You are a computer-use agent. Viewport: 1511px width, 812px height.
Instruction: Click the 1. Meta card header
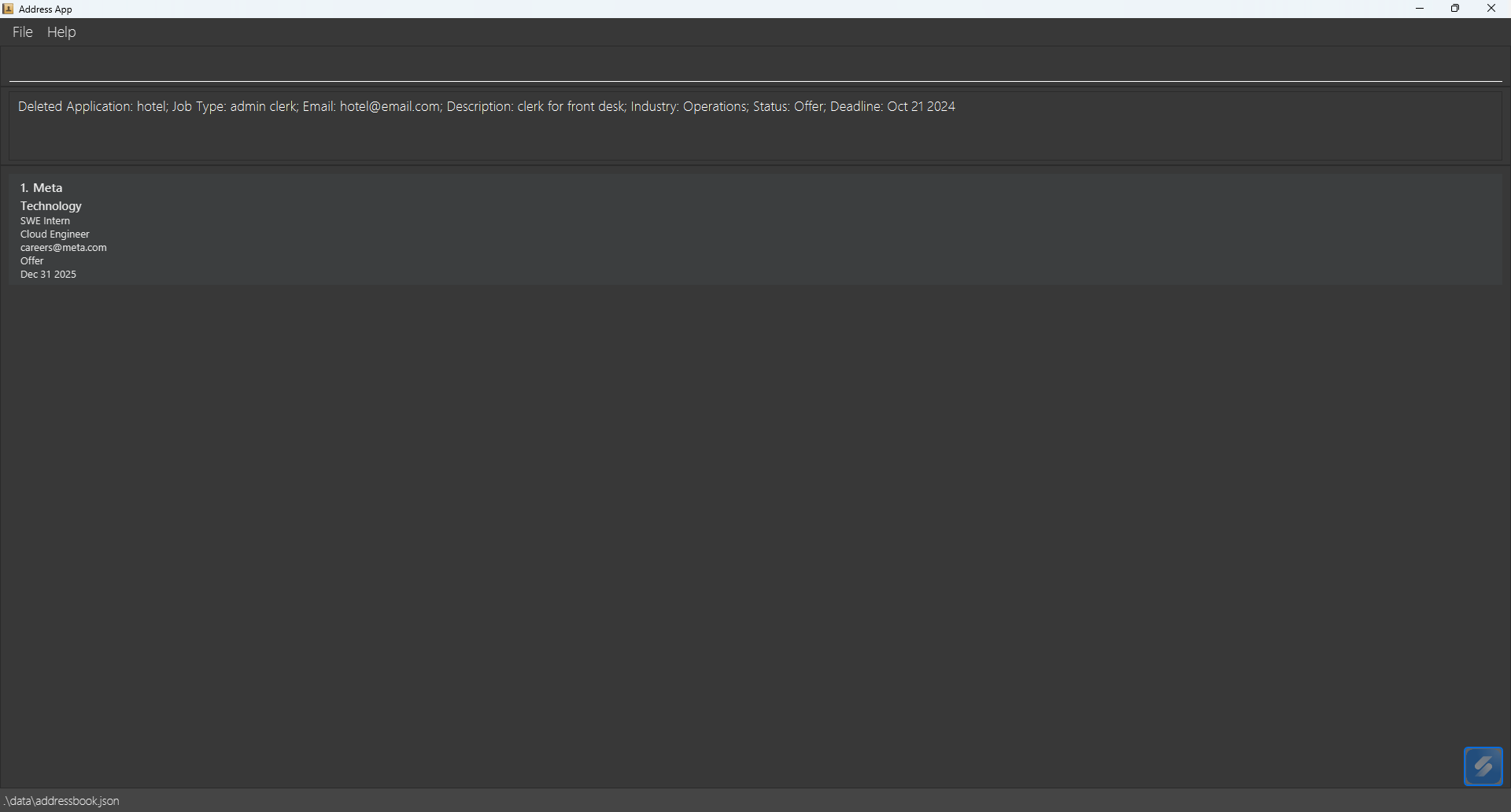pyautogui.click(x=41, y=187)
